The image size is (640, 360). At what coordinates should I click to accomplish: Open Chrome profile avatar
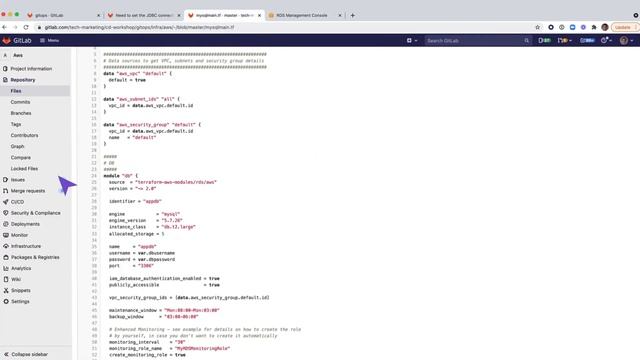[605, 27]
